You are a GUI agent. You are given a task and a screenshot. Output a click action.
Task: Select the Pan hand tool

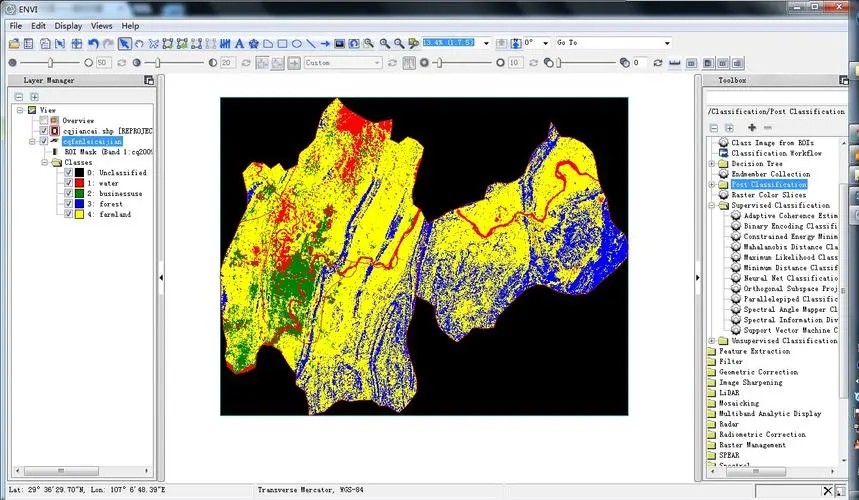(139, 43)
